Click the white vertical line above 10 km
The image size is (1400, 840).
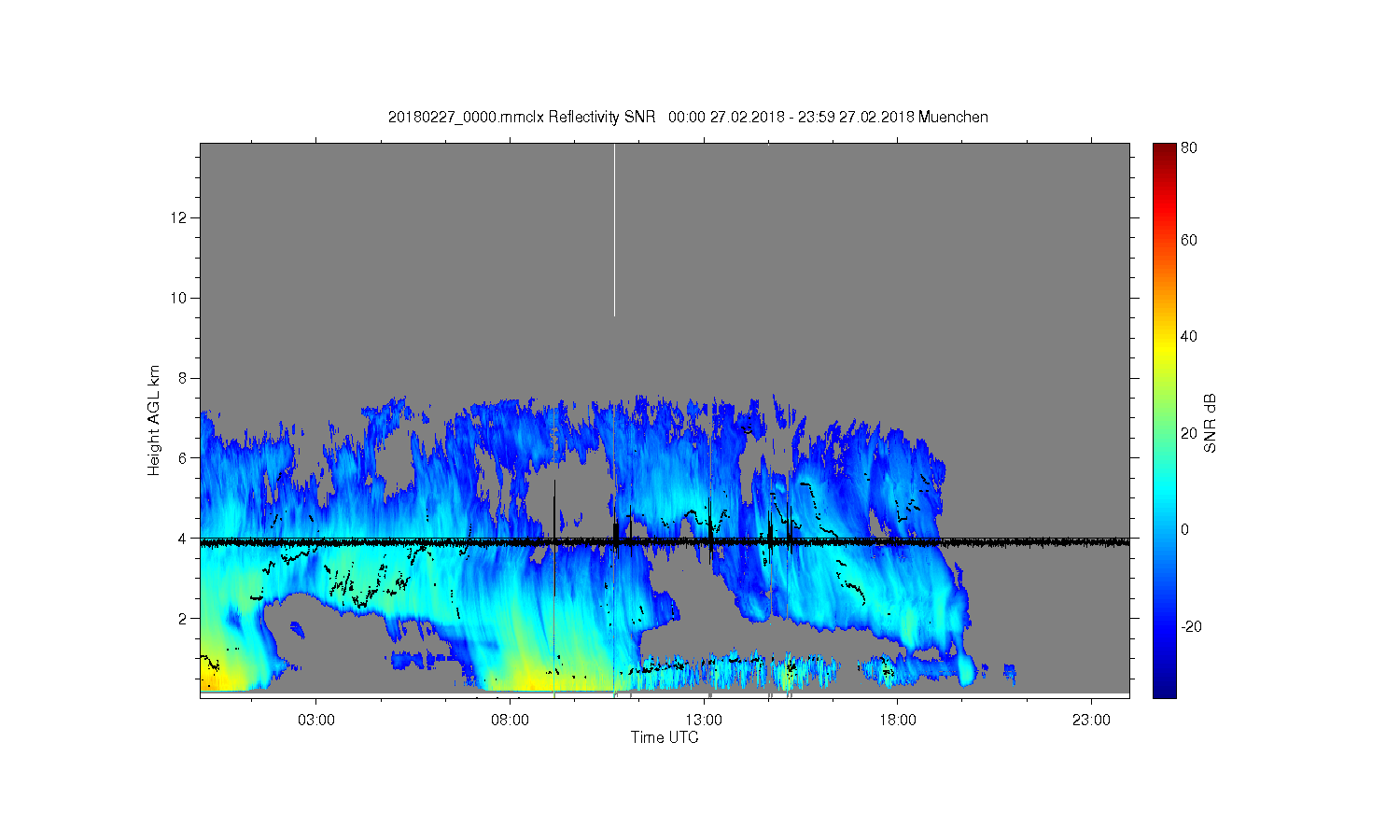614,230
